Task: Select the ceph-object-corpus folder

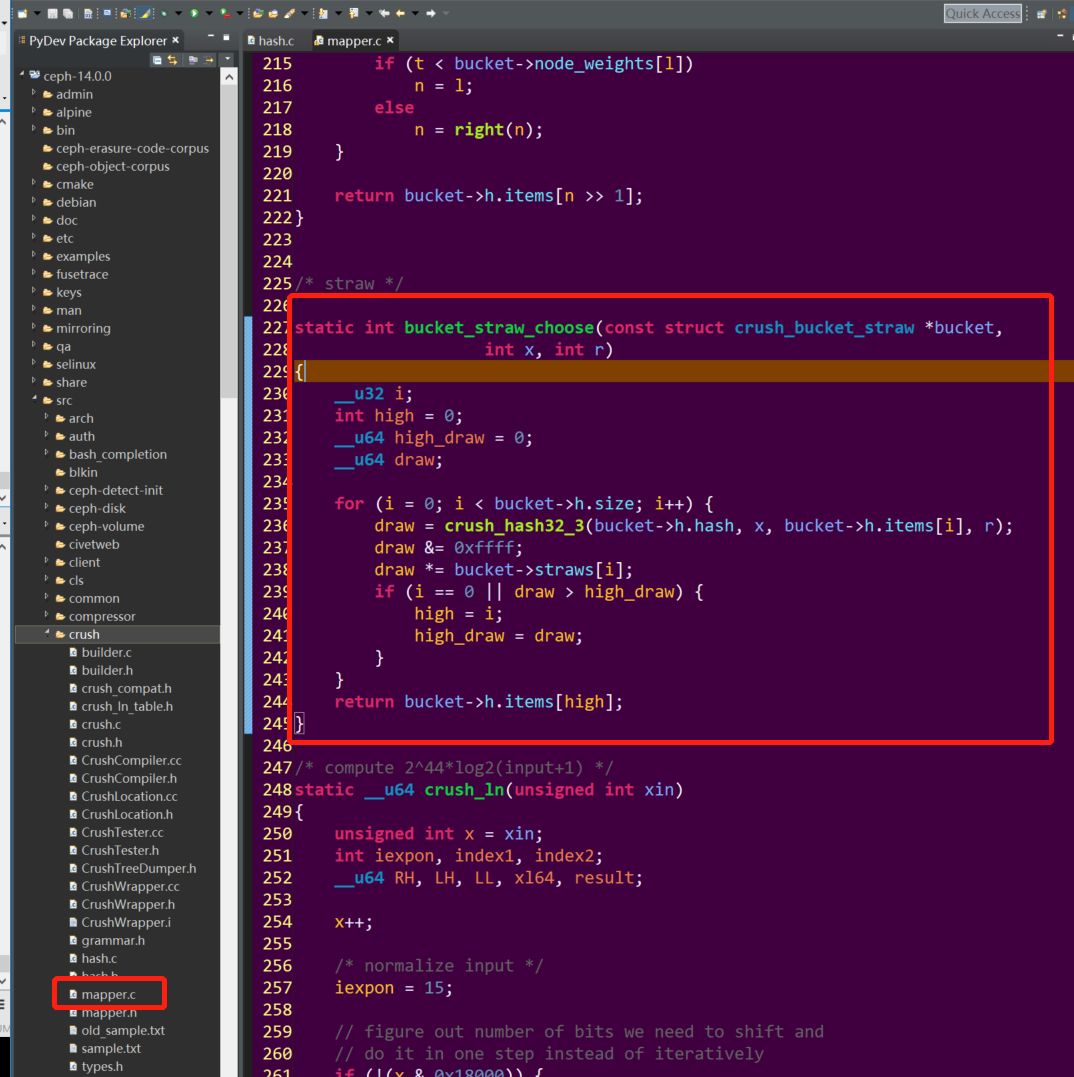Action: tap(113, 166)
